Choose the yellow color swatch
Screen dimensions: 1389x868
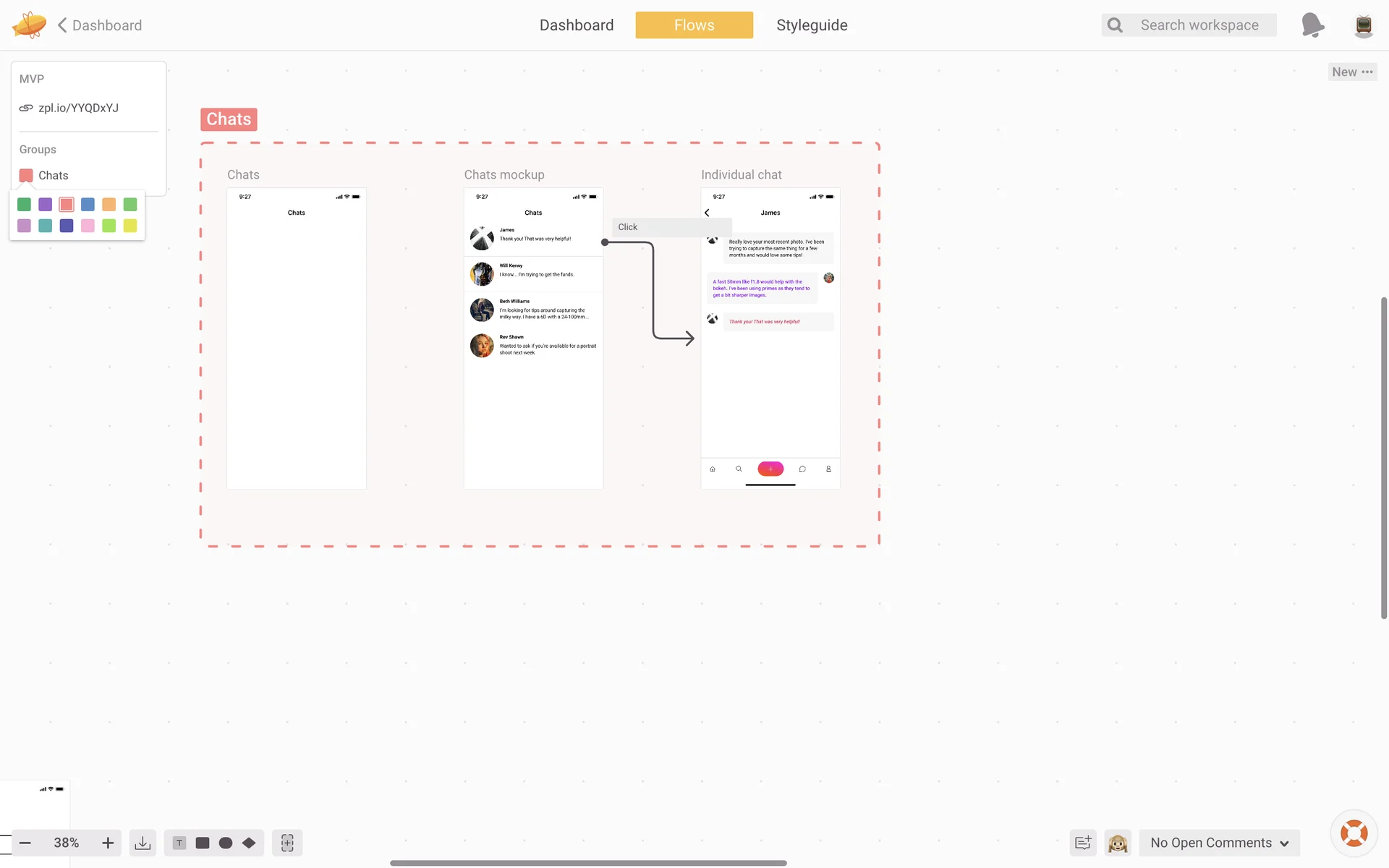pyautogui.click(x=130, y=226)
